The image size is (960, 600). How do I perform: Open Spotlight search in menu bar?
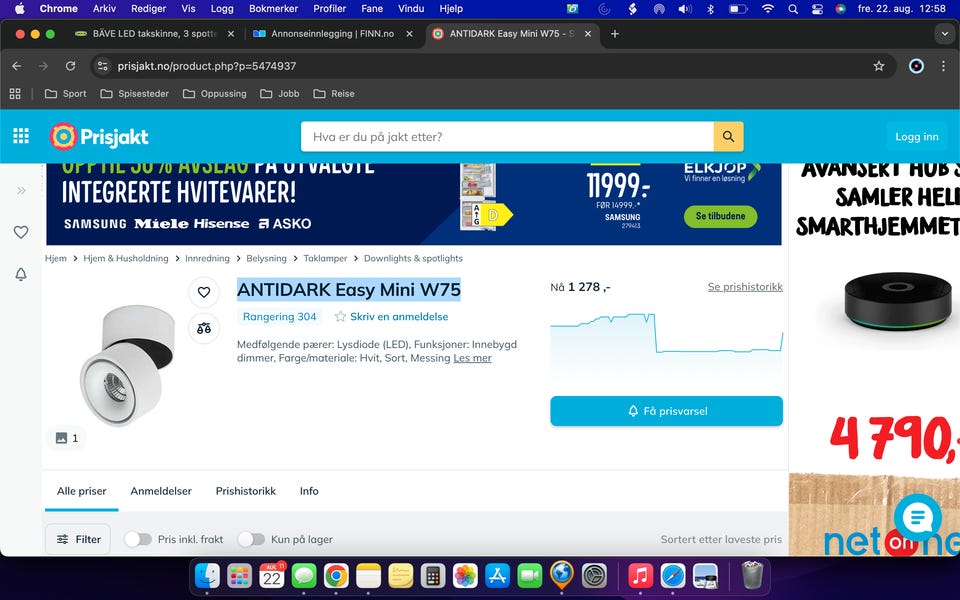793,9
